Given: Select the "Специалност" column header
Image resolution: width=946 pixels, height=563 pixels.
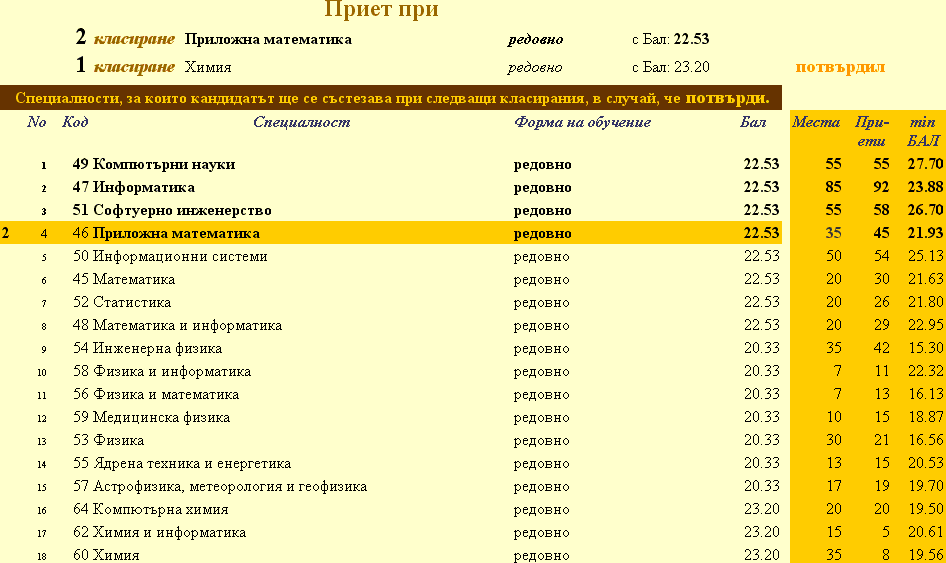Looking at the screenshot, I should (x=301, y=122).
